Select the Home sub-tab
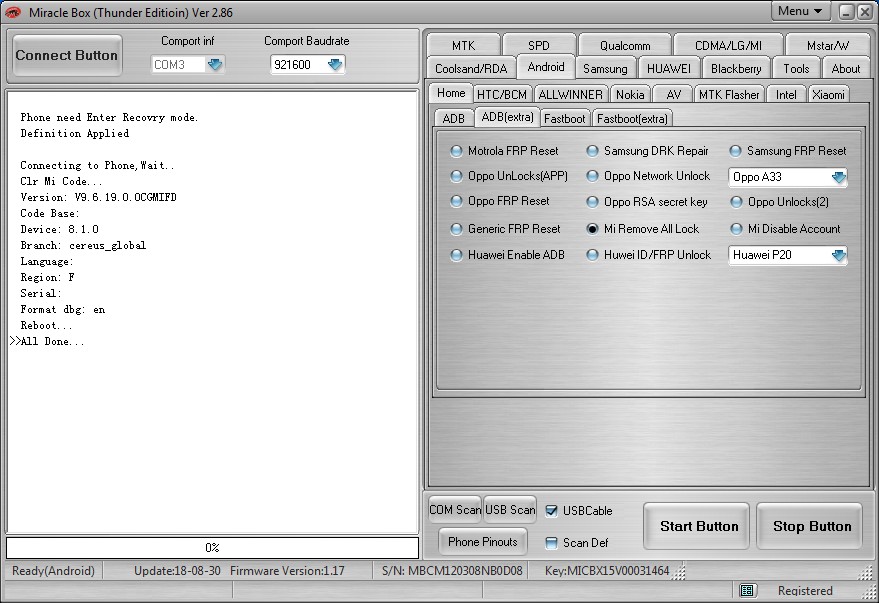 451,93
